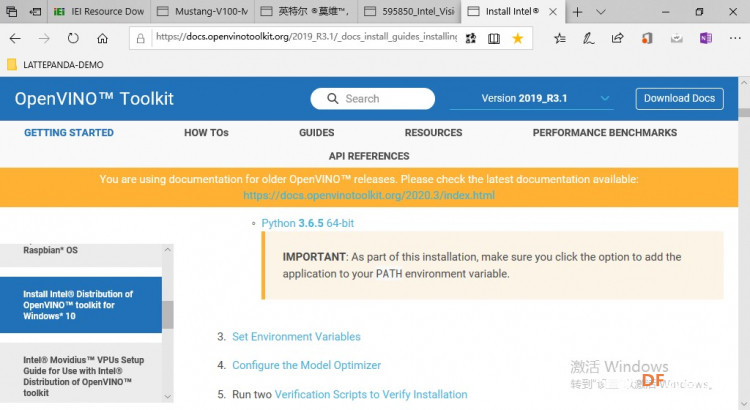This screenshot has height=410, width=750.
Task: Click the Download Docs button
Action: click(679, 99)
